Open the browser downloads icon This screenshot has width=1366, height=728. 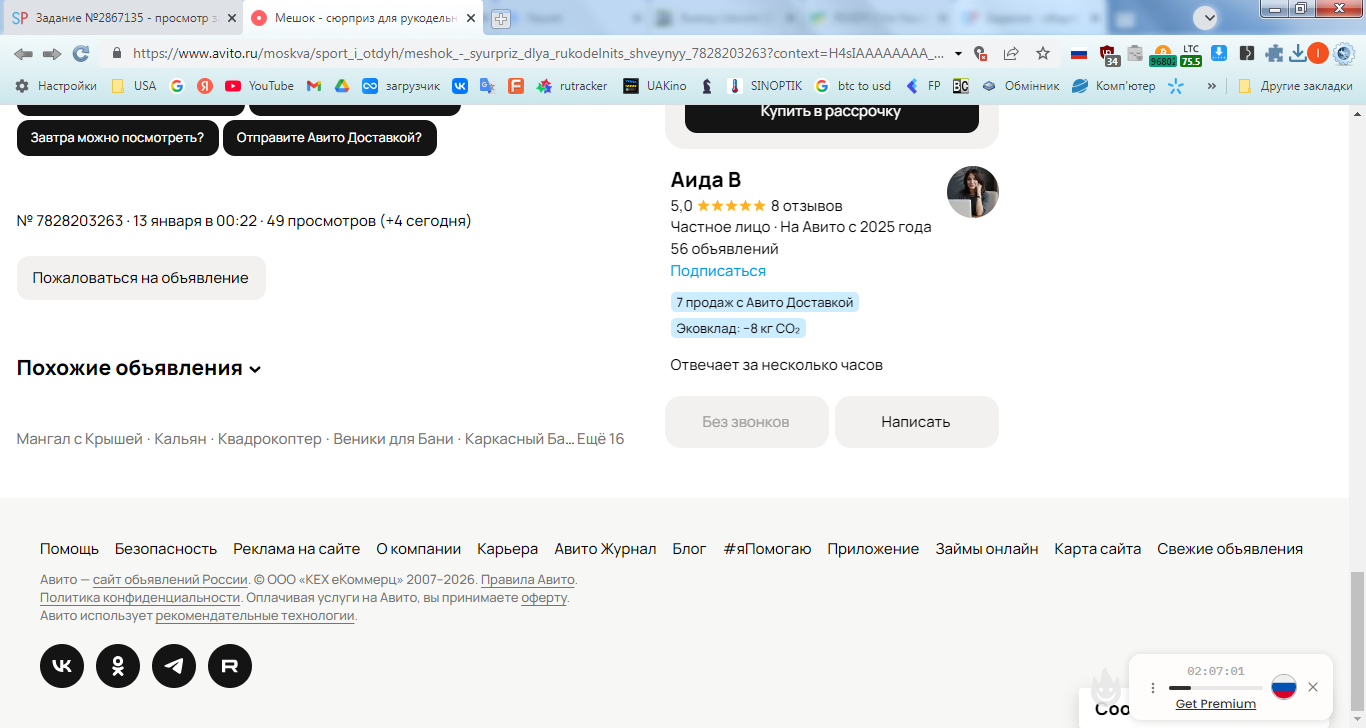coord(1297,54)
